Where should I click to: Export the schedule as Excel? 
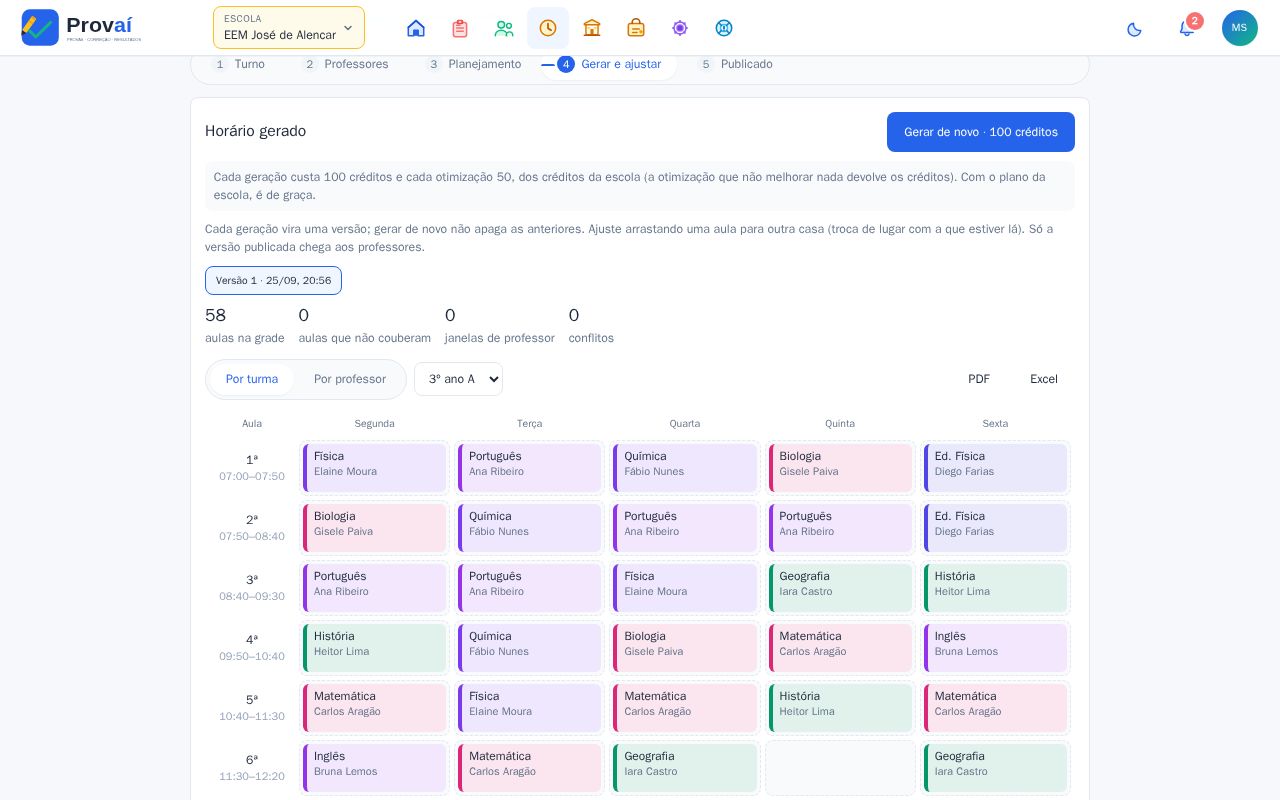pyautogui.click(x=1044, y=379)
